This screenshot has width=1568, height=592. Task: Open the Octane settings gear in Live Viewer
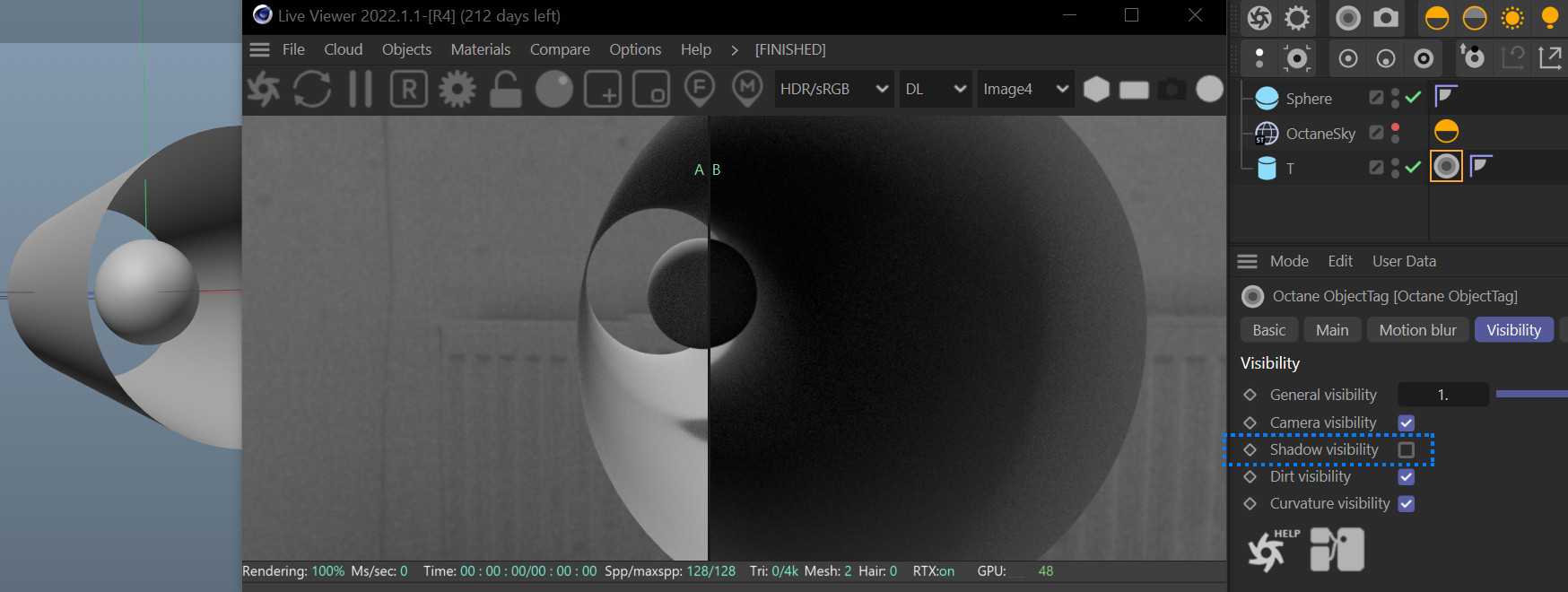pos(457,89)
